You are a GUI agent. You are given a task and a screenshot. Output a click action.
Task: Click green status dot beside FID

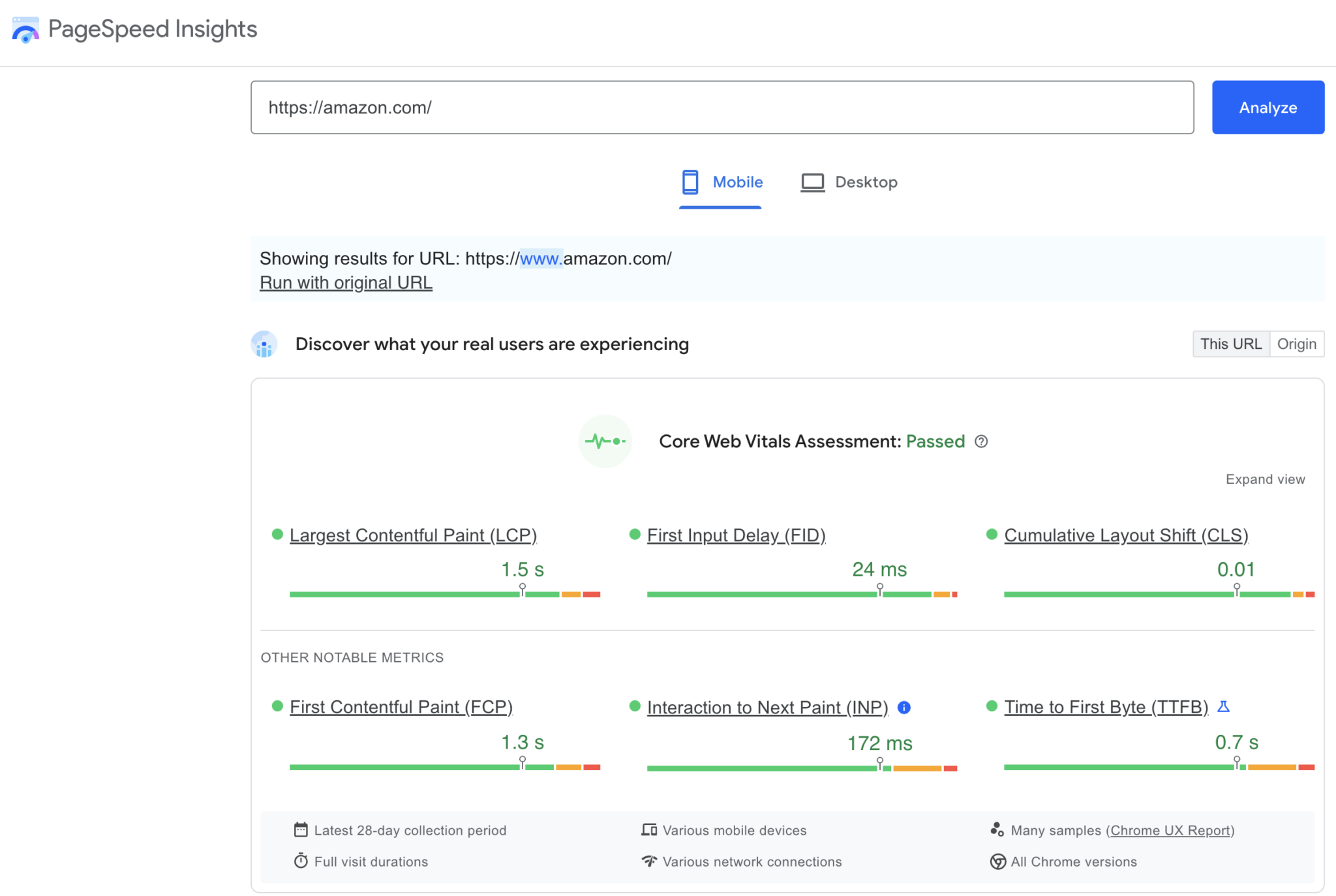point(635,535)
